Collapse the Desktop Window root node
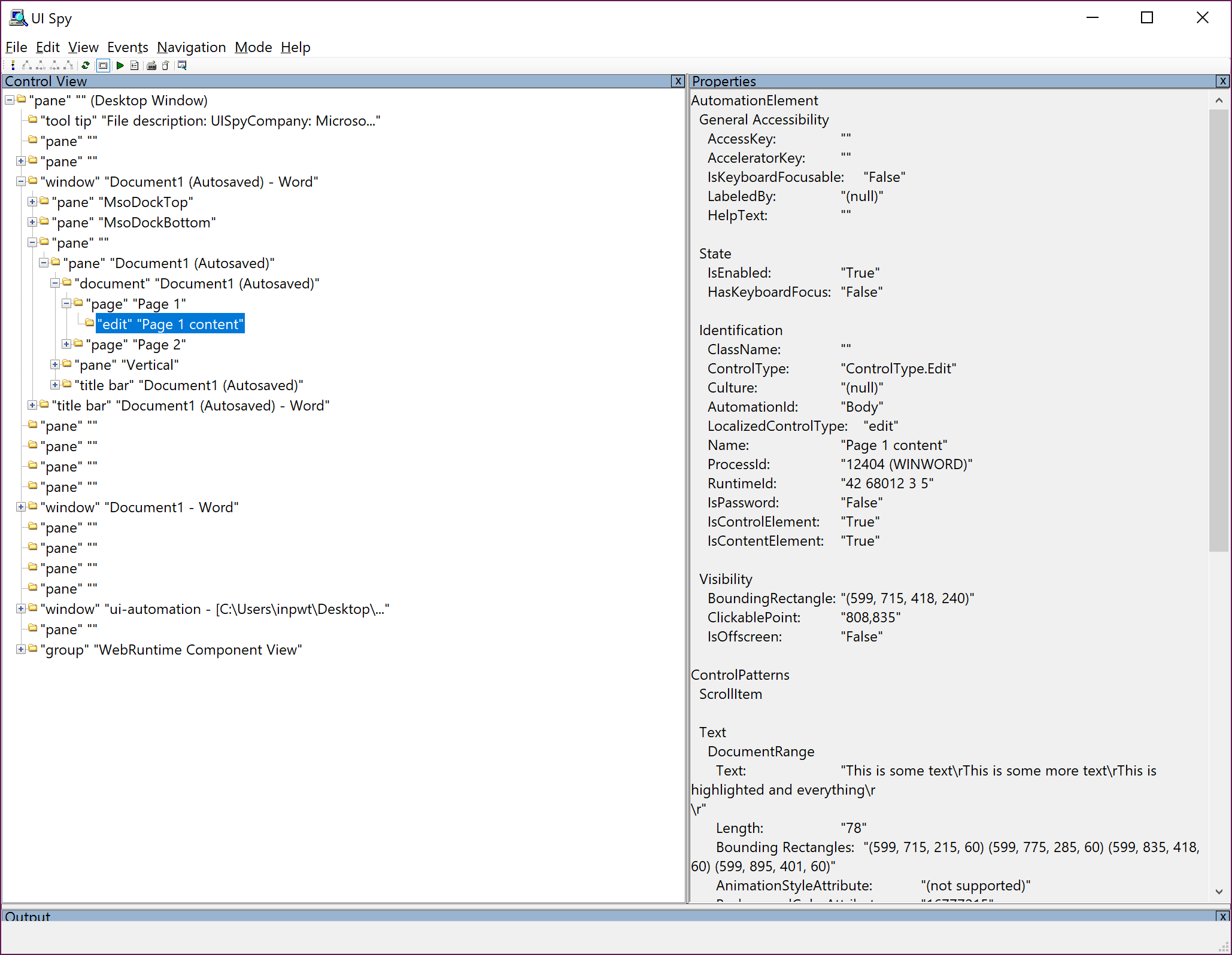This screenshot has height=955, width=1232. click(10, 100)
